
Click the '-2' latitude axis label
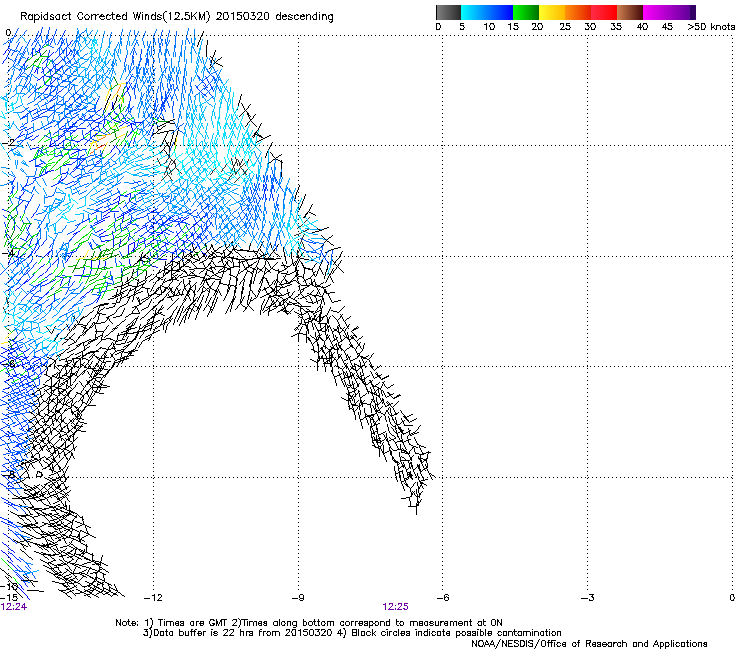point(9,143)
